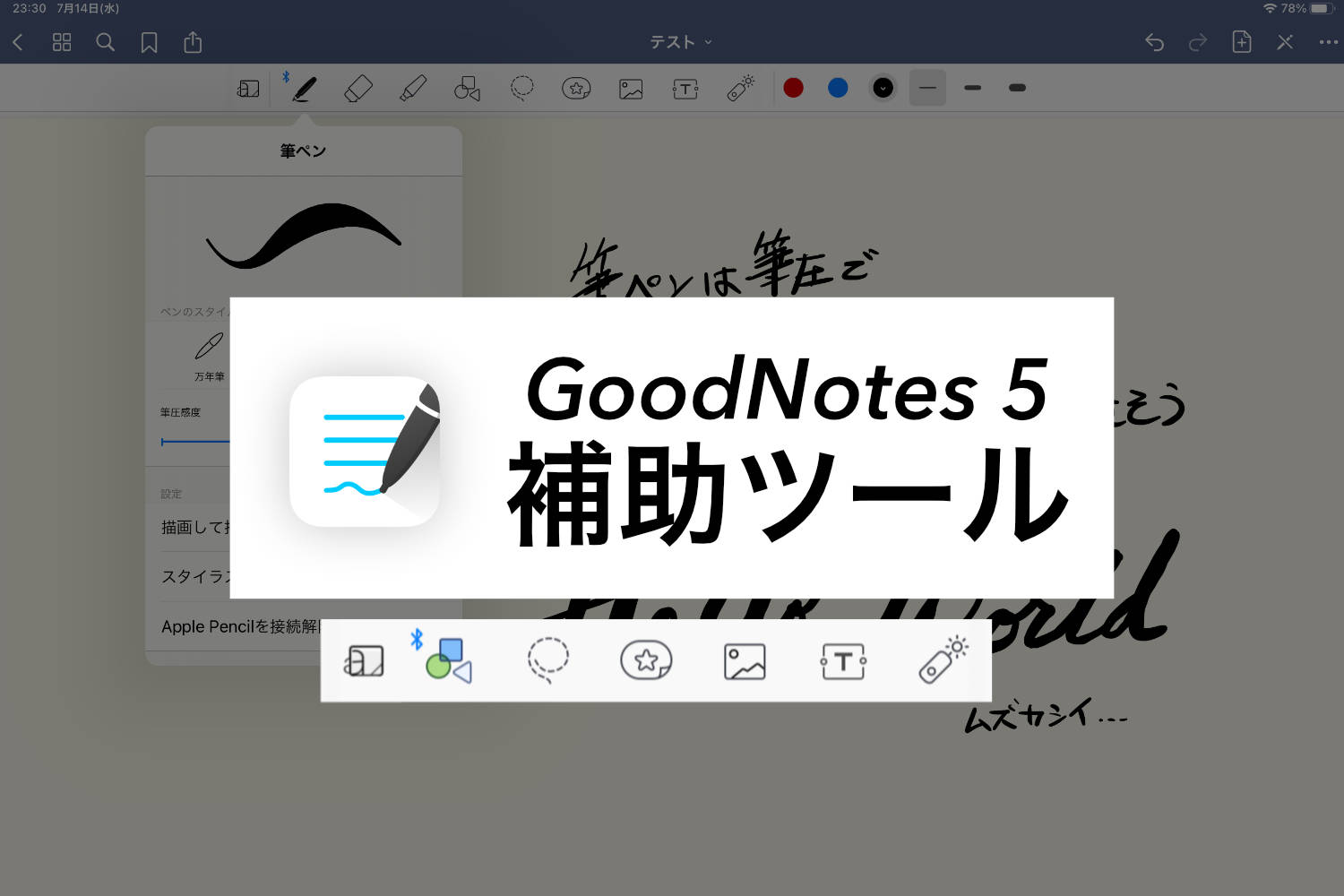Open the Elements sticker tool in the top toolbar
This screenshot has width=1344, height=896.
(x=576, y=89)
